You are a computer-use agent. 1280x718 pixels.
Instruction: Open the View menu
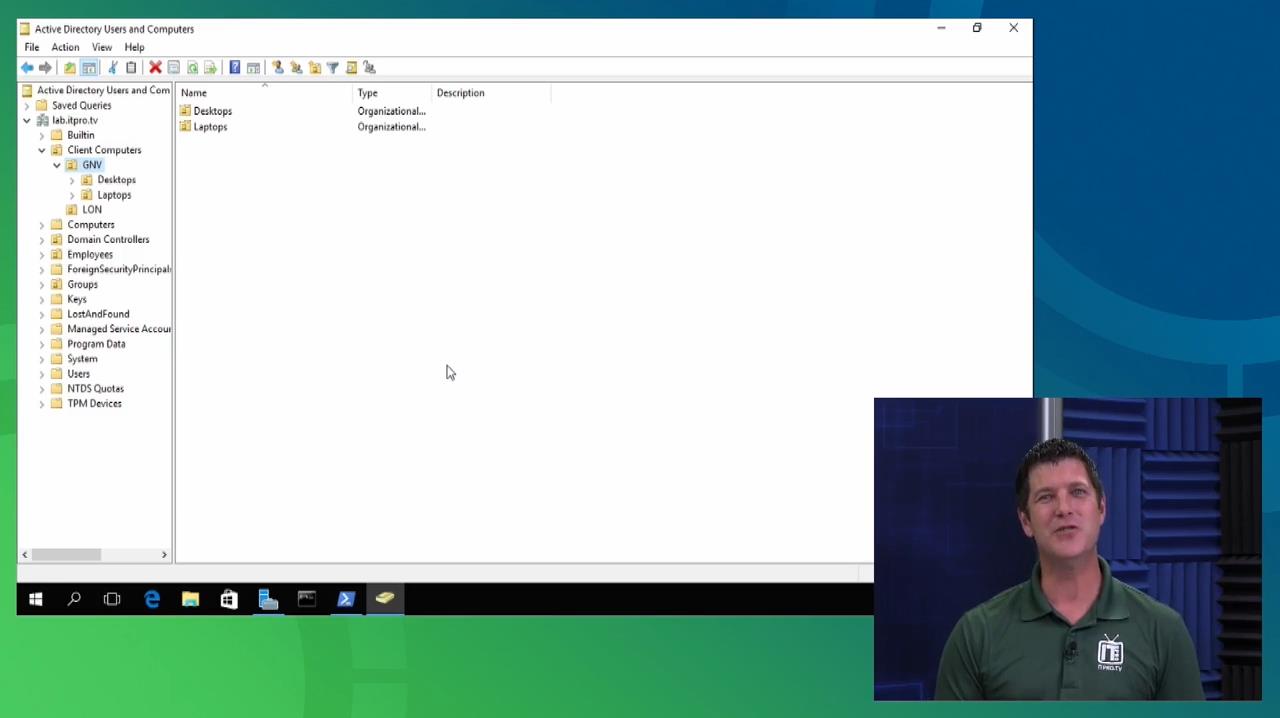(x=102, y=47)
